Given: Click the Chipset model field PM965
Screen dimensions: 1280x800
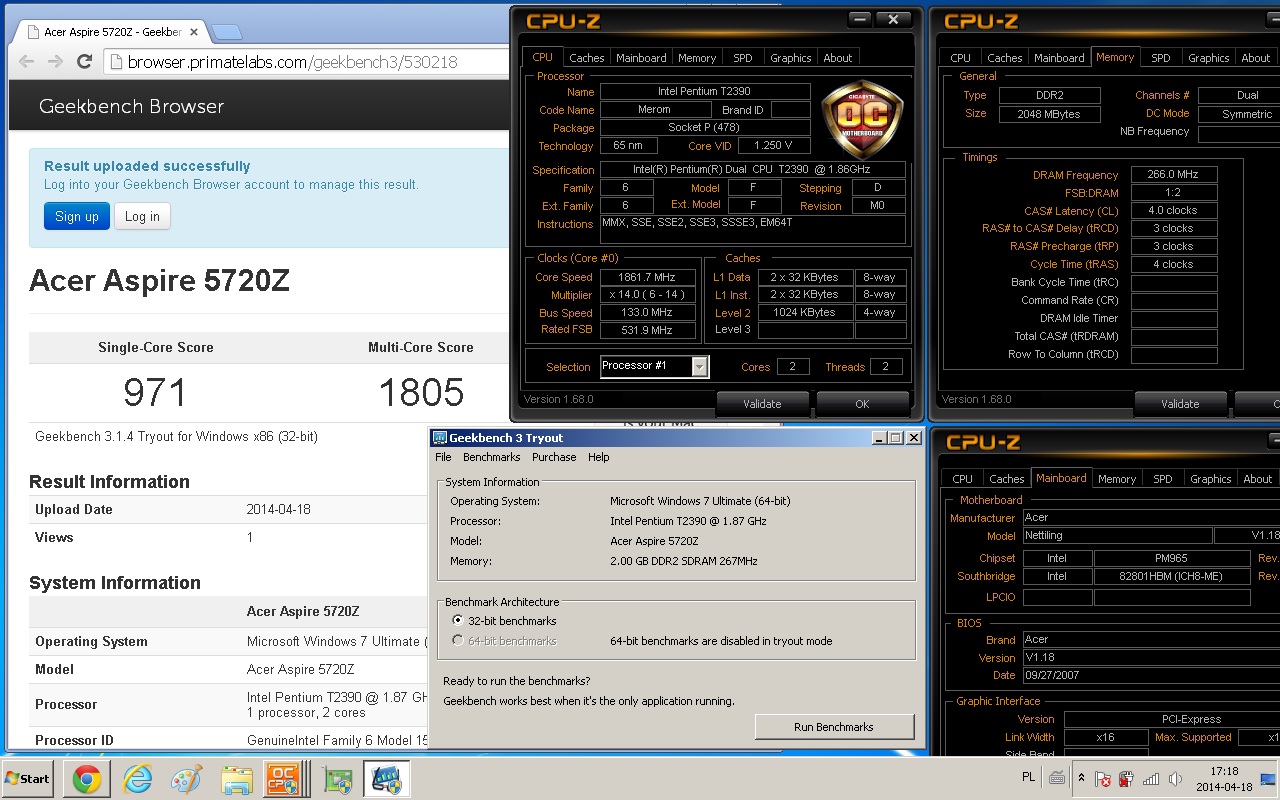Looking at the screenshot, I should 1172,558.
